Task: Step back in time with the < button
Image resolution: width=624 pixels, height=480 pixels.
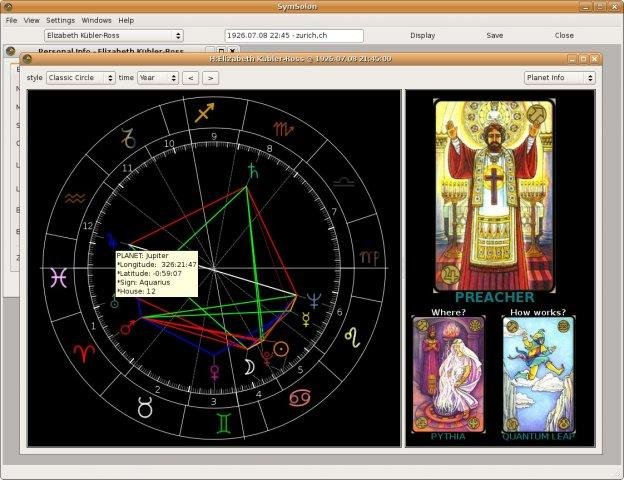Action: (x=191, y=78)
